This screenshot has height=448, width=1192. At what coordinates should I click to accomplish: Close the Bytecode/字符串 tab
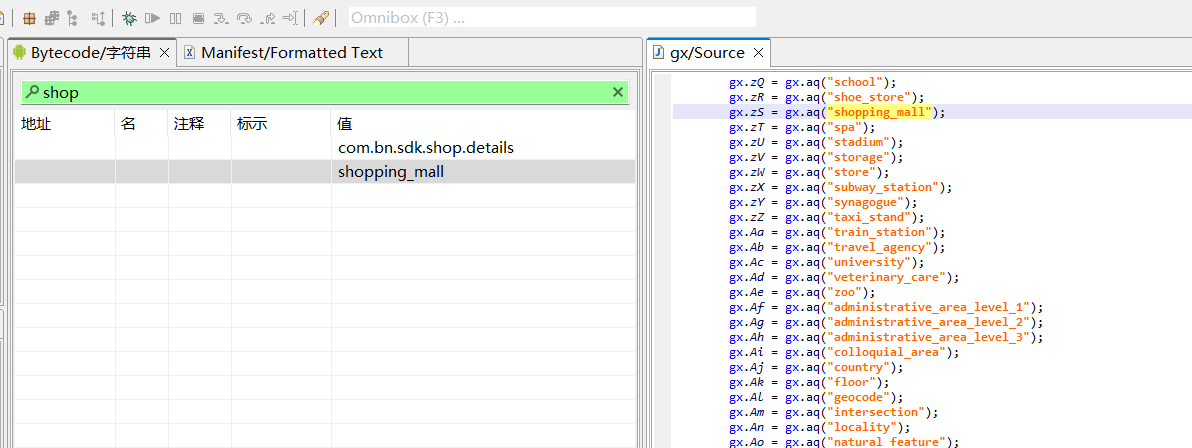pyautogui.click(x=164, y=52)
